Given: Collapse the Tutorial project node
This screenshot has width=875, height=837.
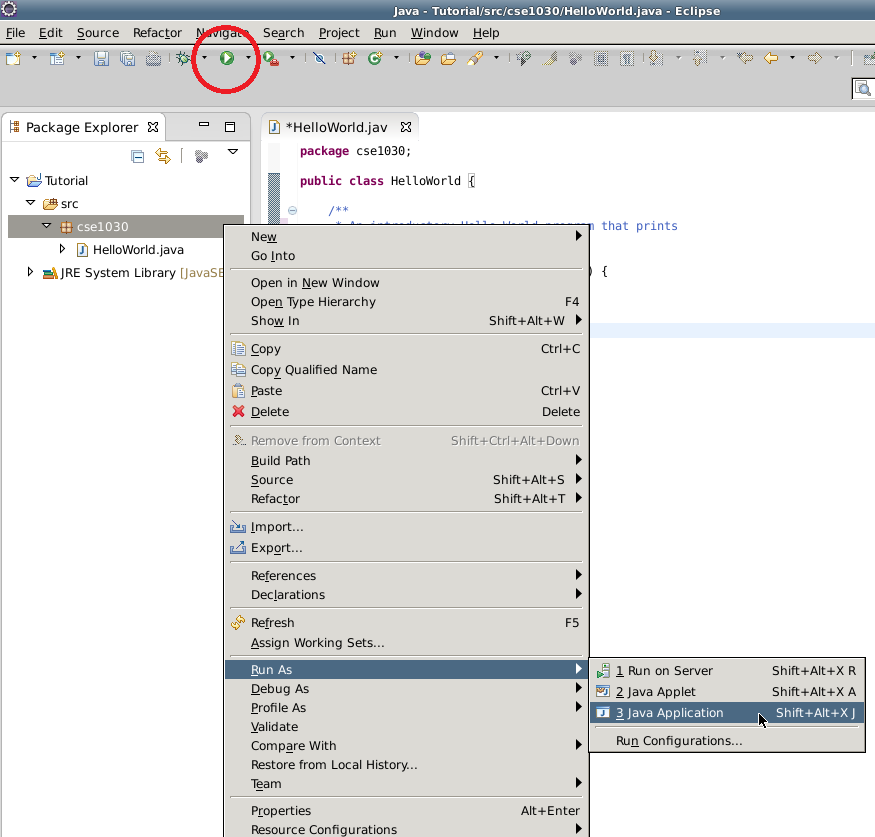Looking at the screenshot, I should (x=15, y=180).
